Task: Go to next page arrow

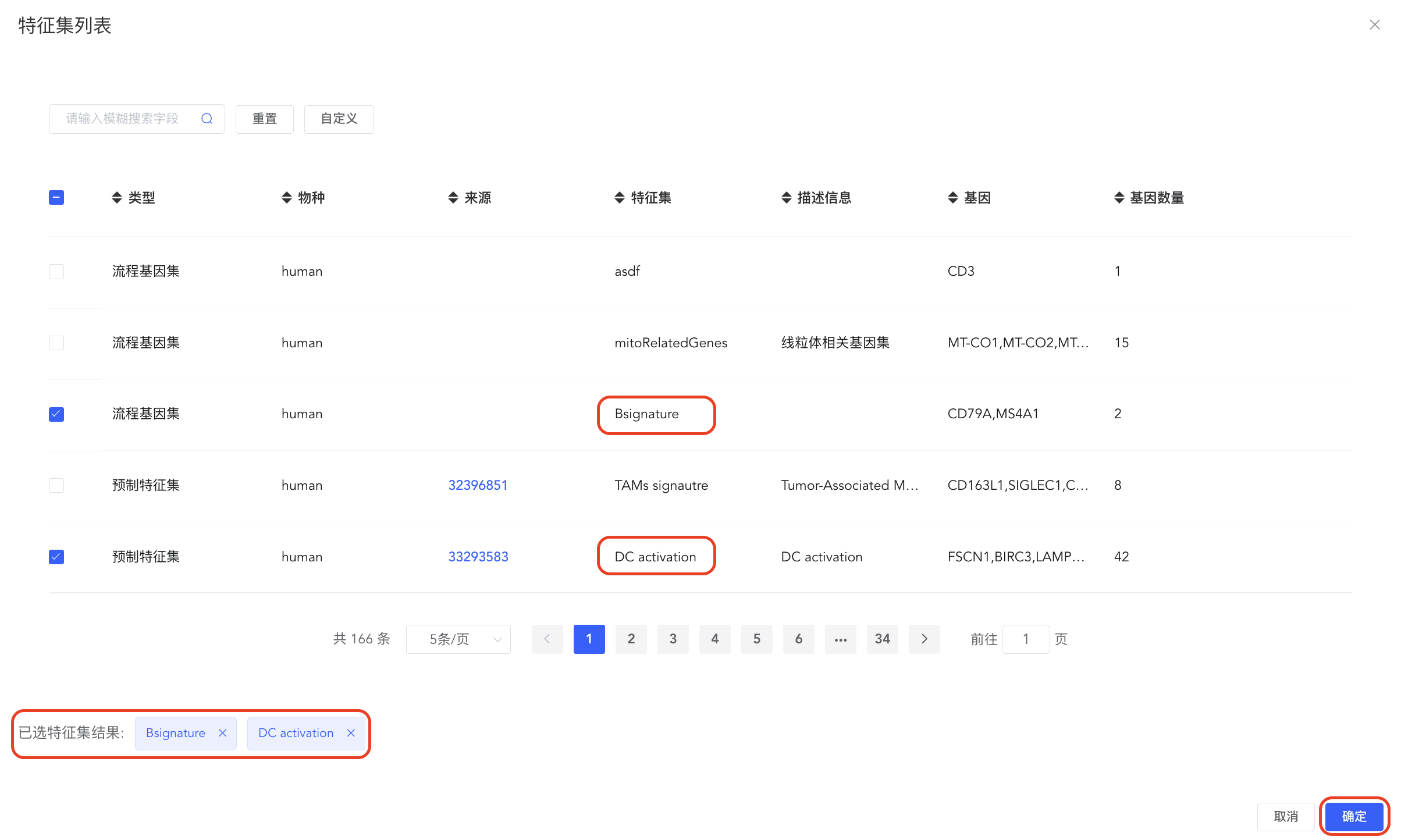Action: (924, 639)
